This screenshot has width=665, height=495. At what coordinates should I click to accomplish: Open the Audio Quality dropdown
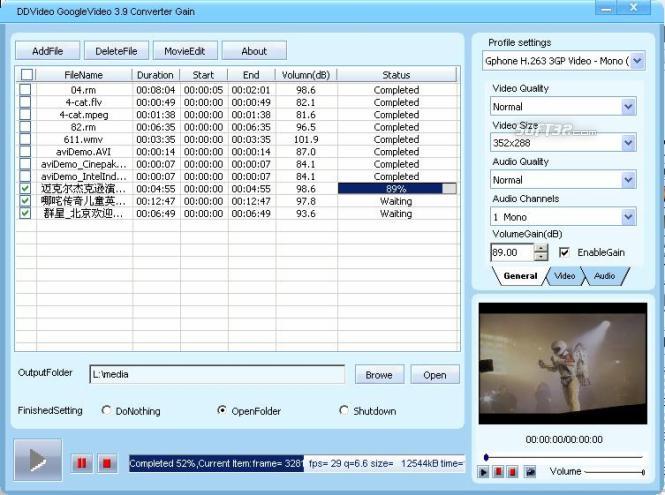click(629, 180)
